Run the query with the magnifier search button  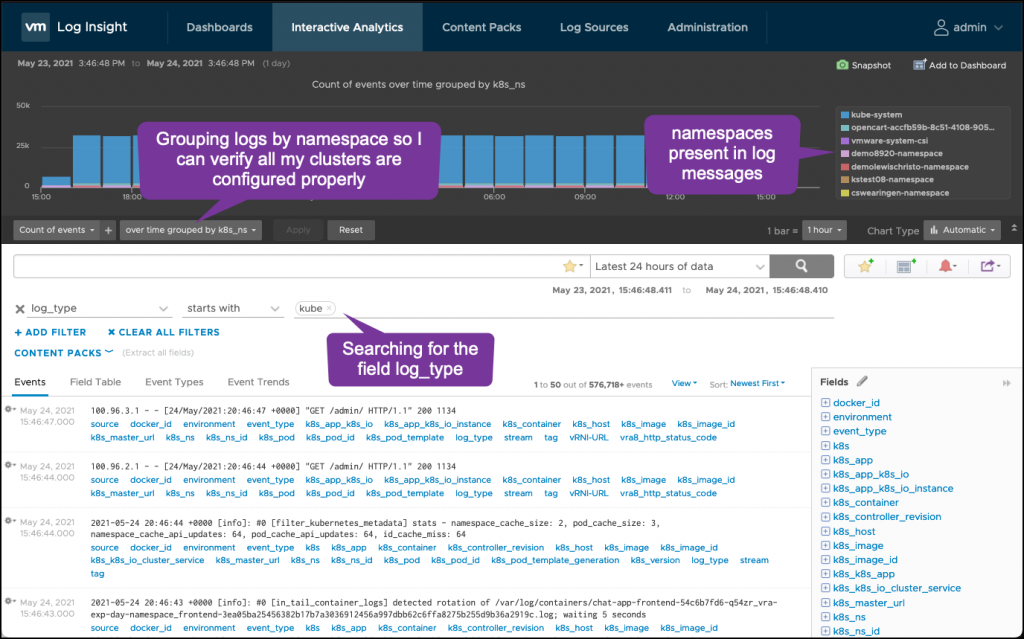coord(801,266)
